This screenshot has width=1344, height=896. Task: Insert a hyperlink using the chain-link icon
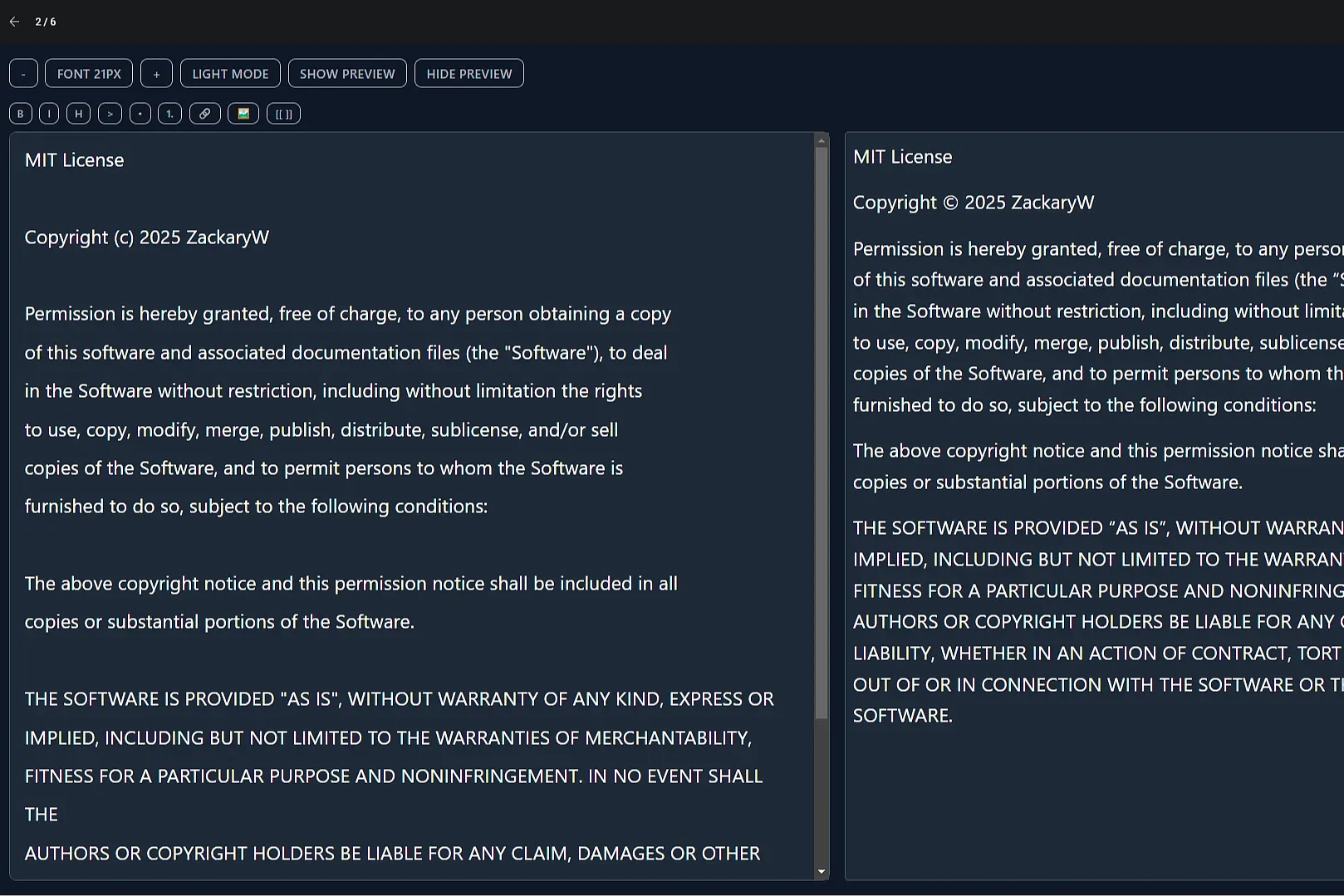pos(204,113)
